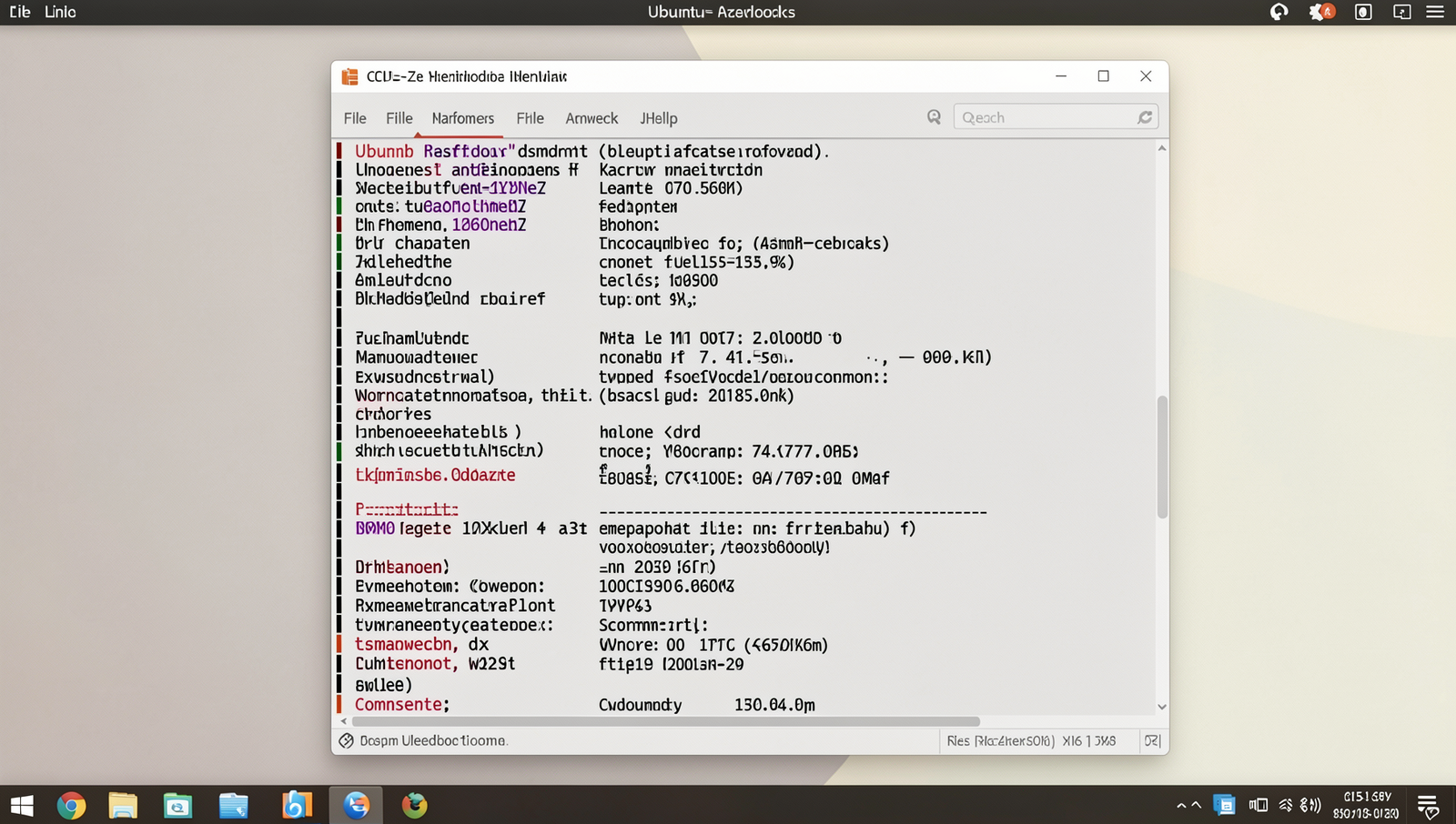Open the Fille menu
The height and width of the screenshot is (824, 1456).
(399, 118)
